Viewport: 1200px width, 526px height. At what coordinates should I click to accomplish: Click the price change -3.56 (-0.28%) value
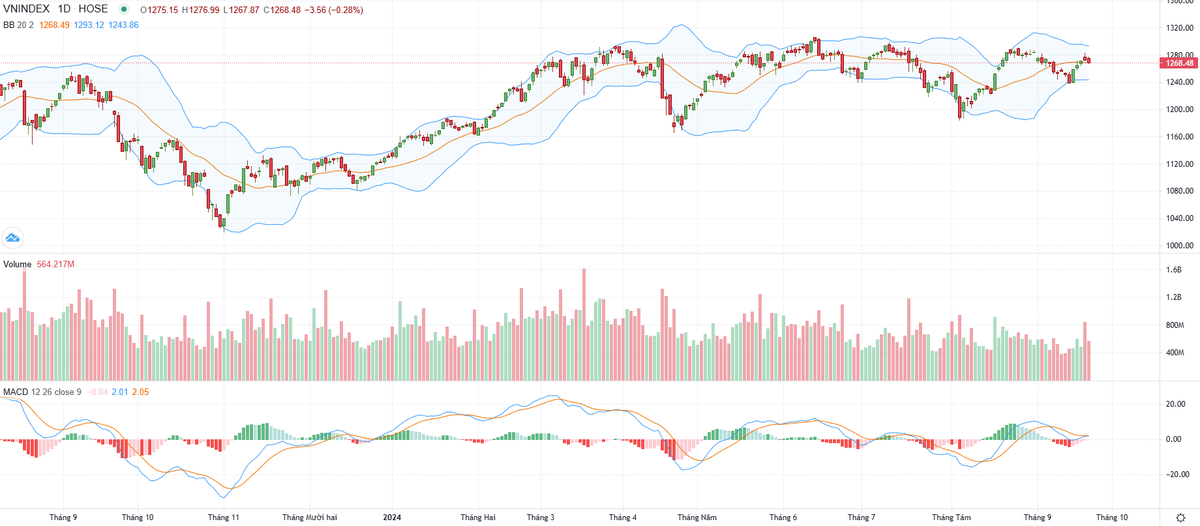tap(334, 9)
